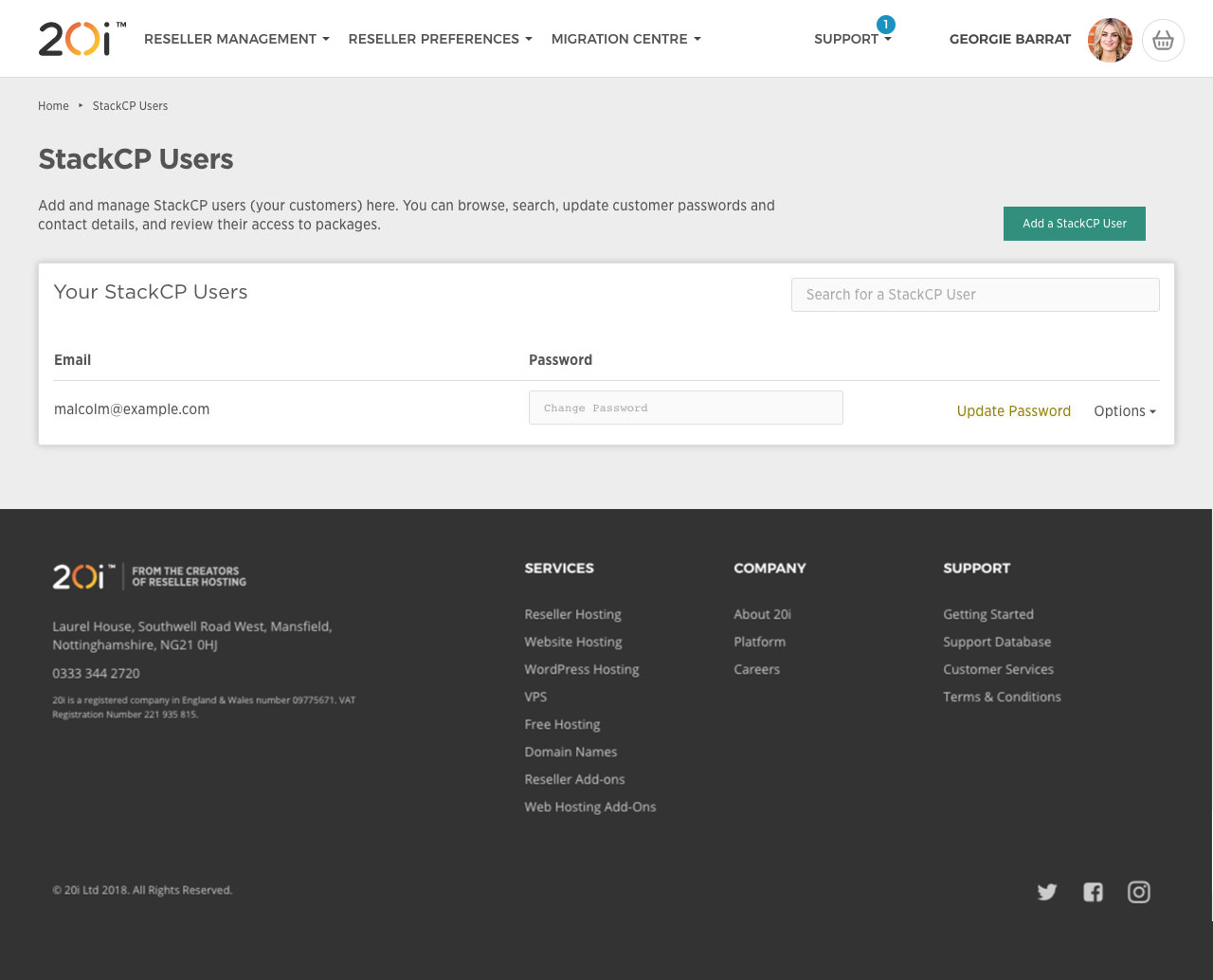Open 20i's Instagram via footer icon
This screenshot has height=980, width=1213.
(1138, 892)
